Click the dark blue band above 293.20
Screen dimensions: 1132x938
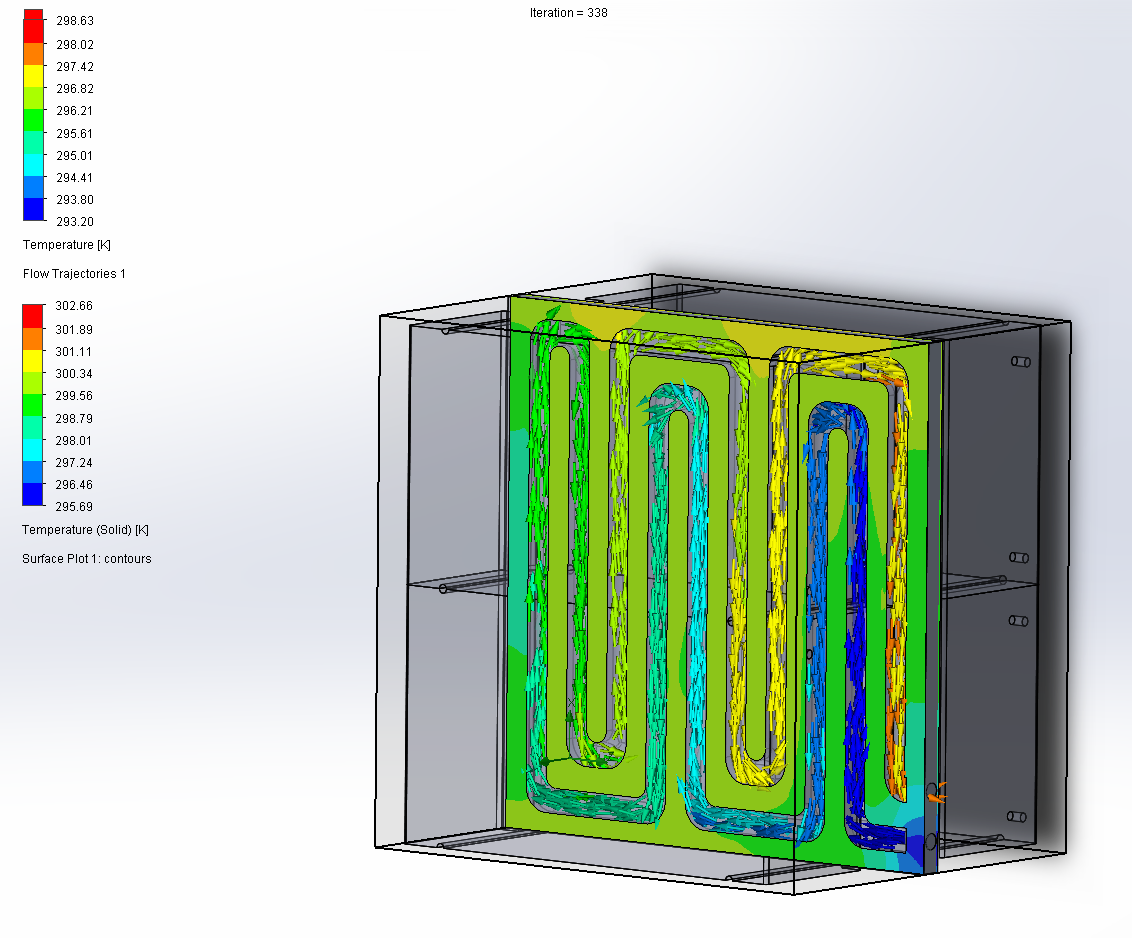33,209
